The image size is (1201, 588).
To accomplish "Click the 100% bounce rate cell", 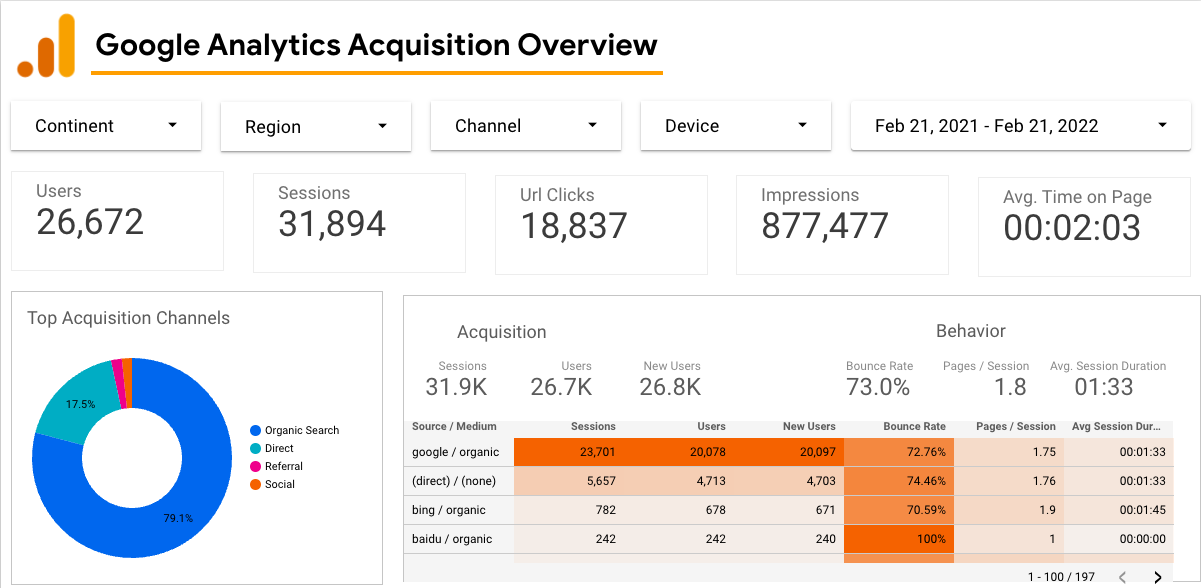I will 899,539.
